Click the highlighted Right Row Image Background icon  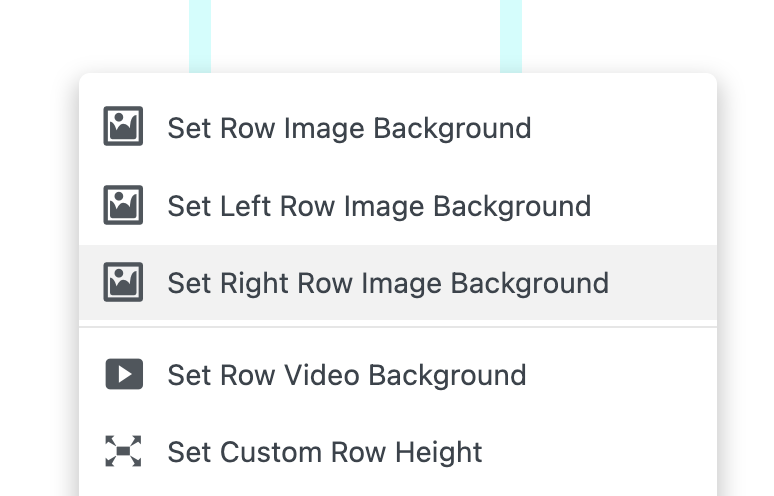coord(124,283)
